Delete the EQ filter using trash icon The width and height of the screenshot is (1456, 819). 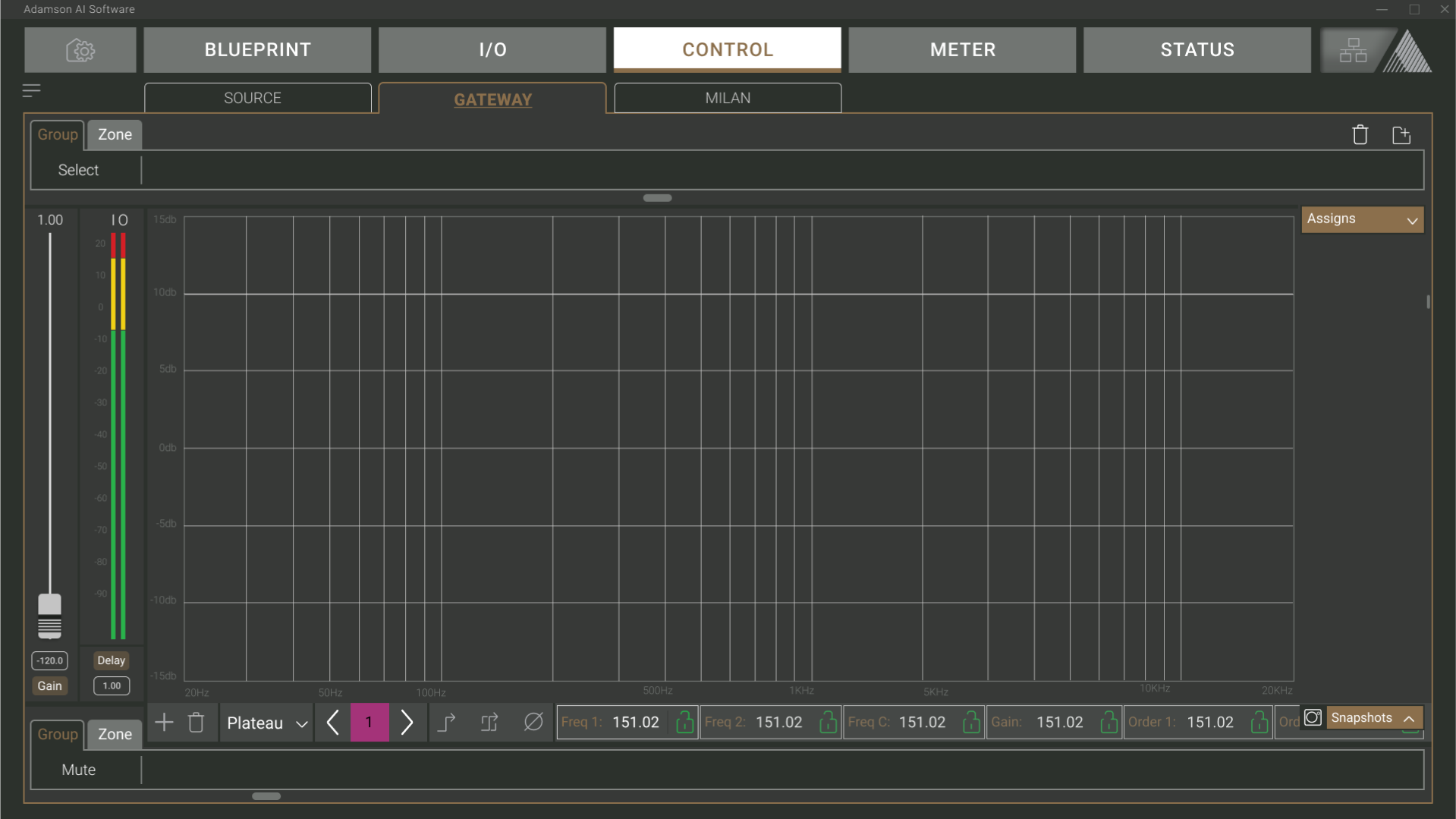coord(197,722)
